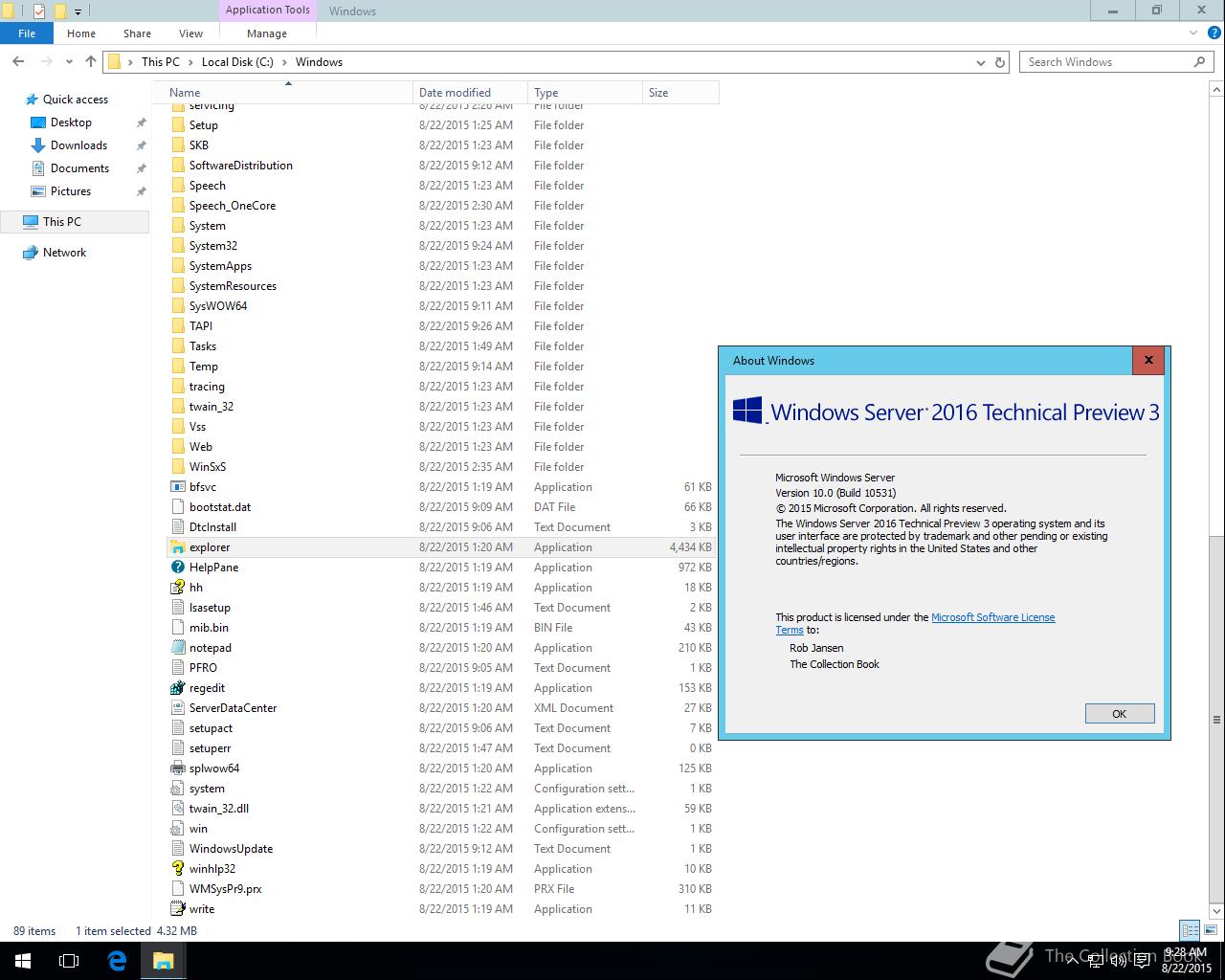Open the Quick Access Toolbar customize dropdown
This screenshot has height=980, width=1225.
point(78,11)
